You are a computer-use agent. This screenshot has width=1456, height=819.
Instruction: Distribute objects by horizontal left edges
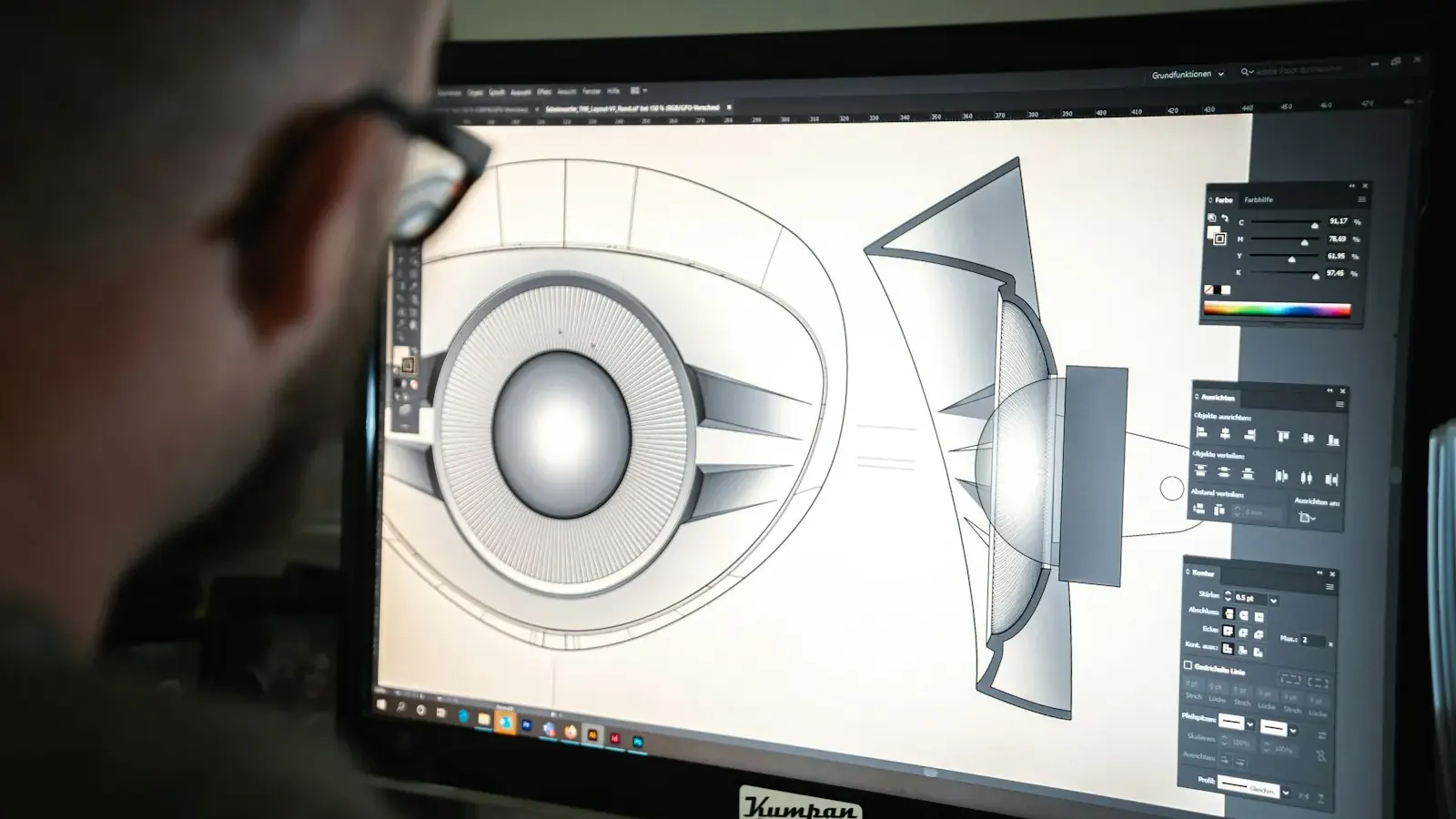1281,476
